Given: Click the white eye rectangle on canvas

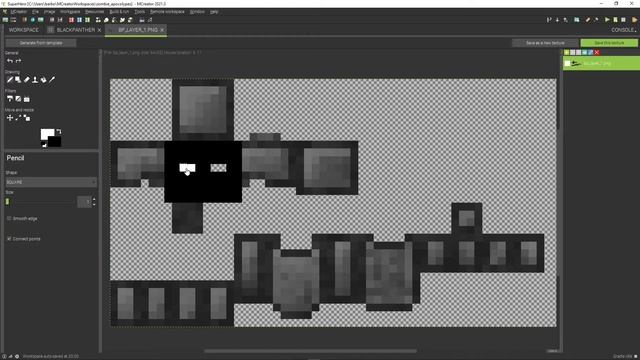Looking at the screenshot, I should 187,168.
